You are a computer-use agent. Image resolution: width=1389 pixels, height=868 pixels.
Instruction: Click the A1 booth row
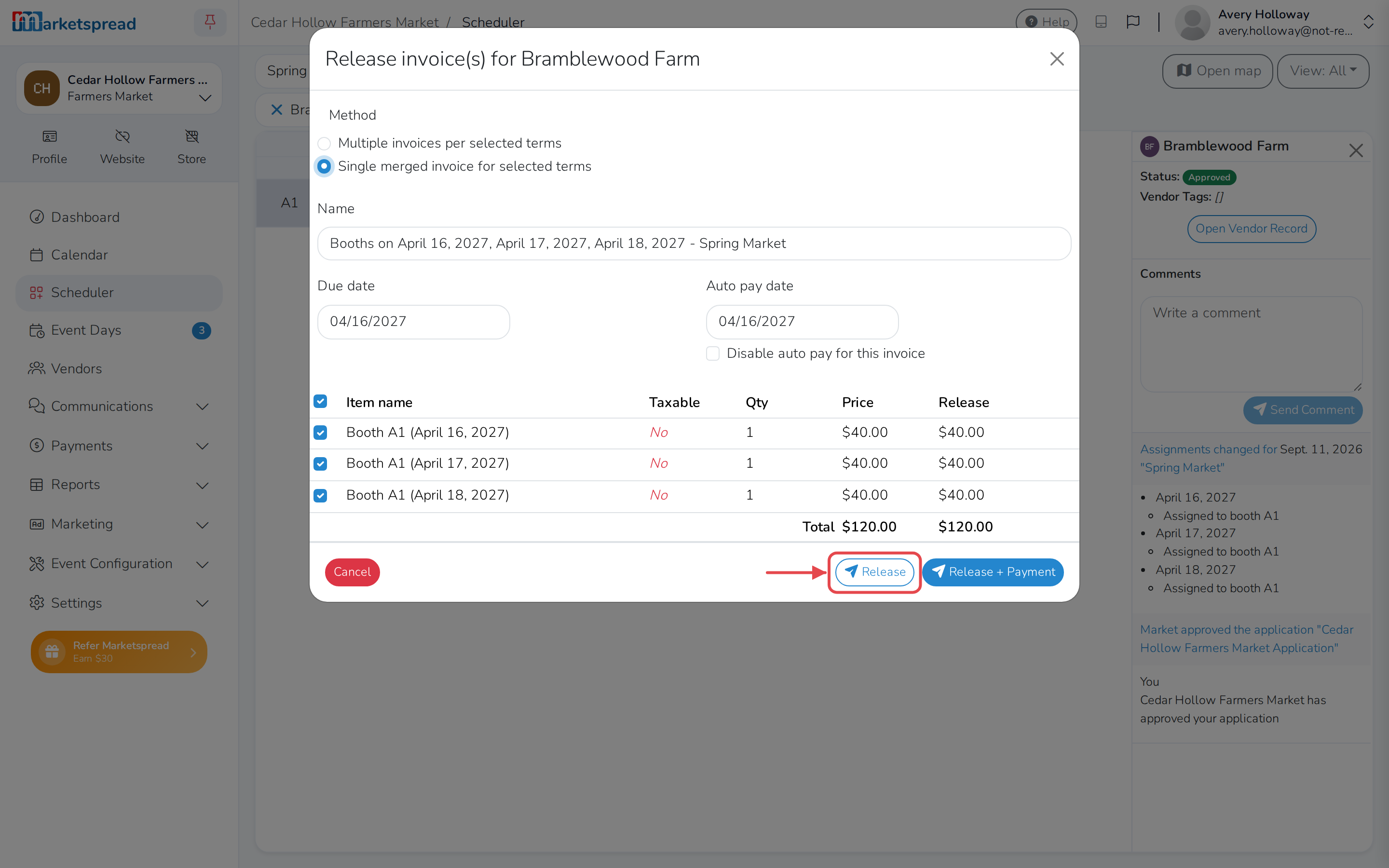coord(283,203)
